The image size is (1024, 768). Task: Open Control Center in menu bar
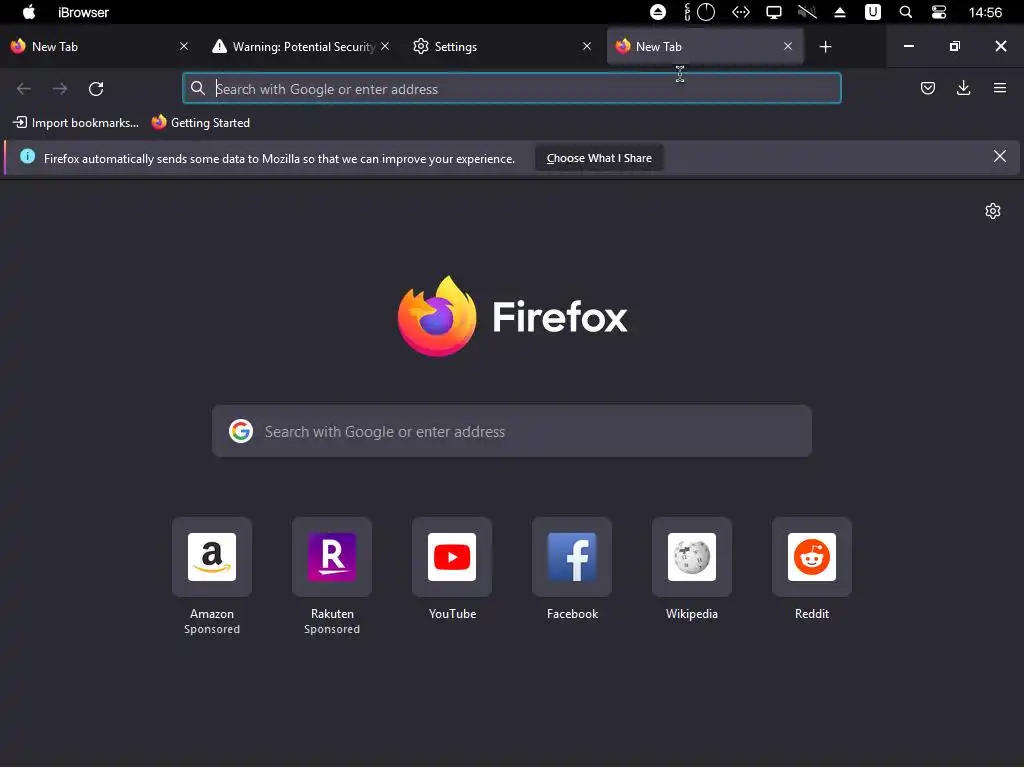(939, 12)
